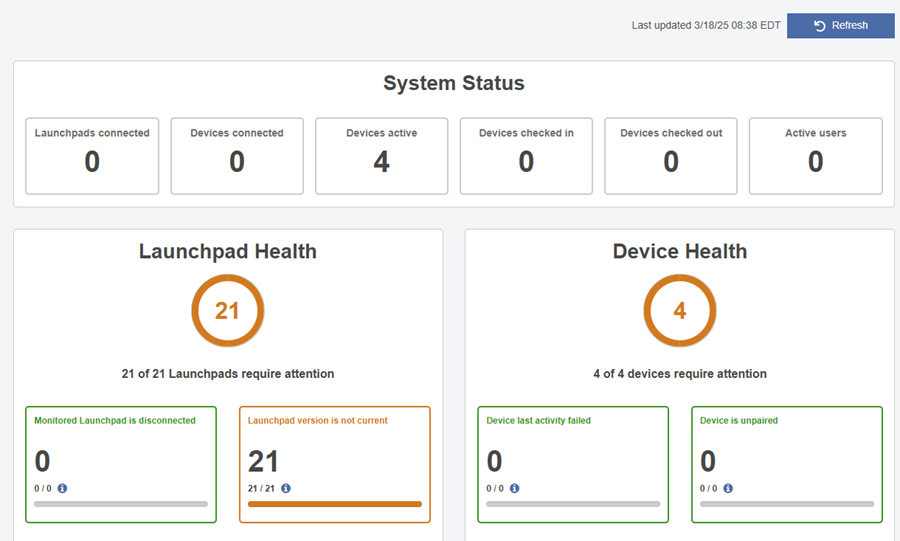
Task: Open the Active users tile
Action: point(815,156)
